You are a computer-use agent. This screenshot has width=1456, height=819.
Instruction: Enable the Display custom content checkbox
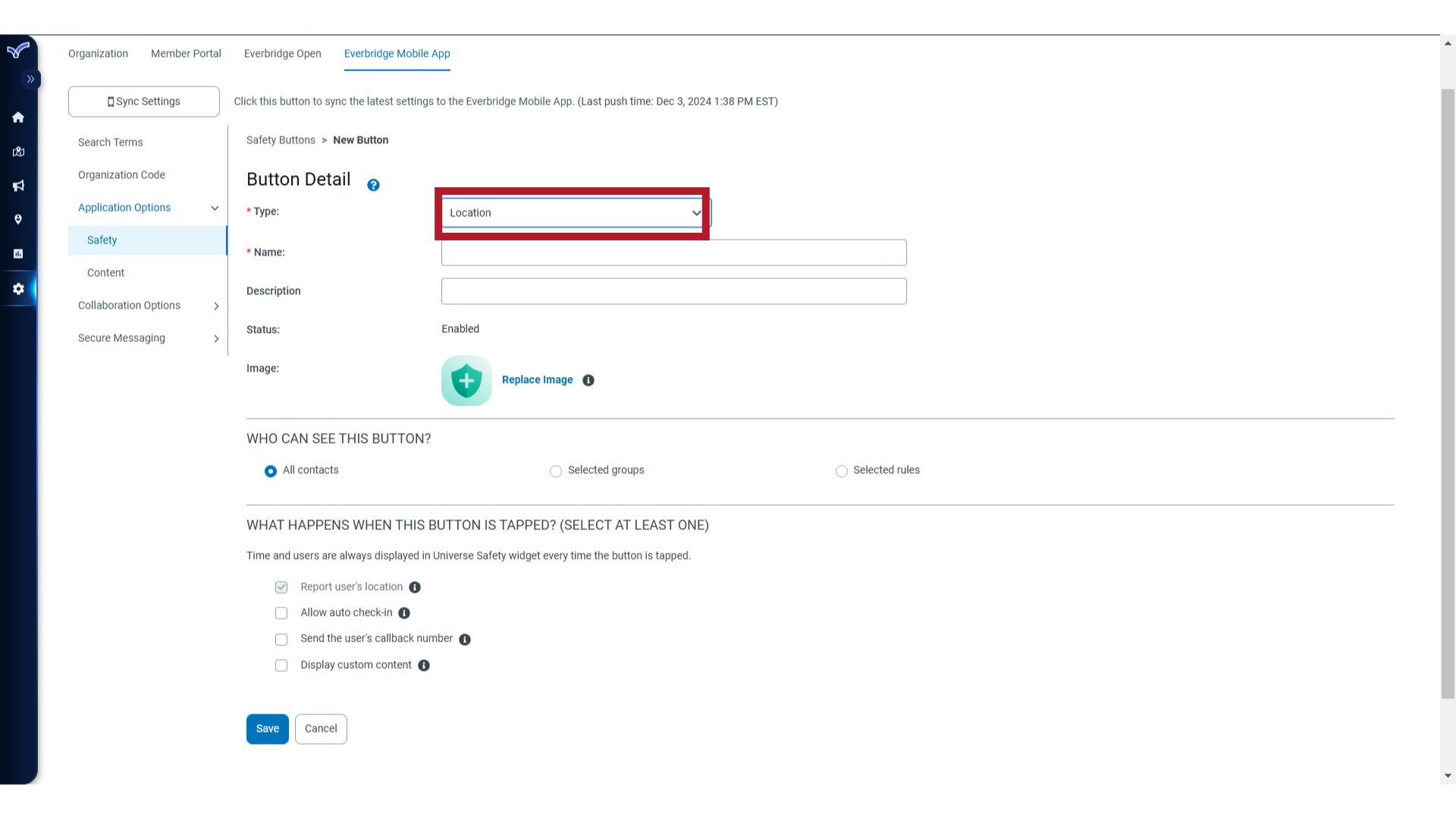click(281, 665)
